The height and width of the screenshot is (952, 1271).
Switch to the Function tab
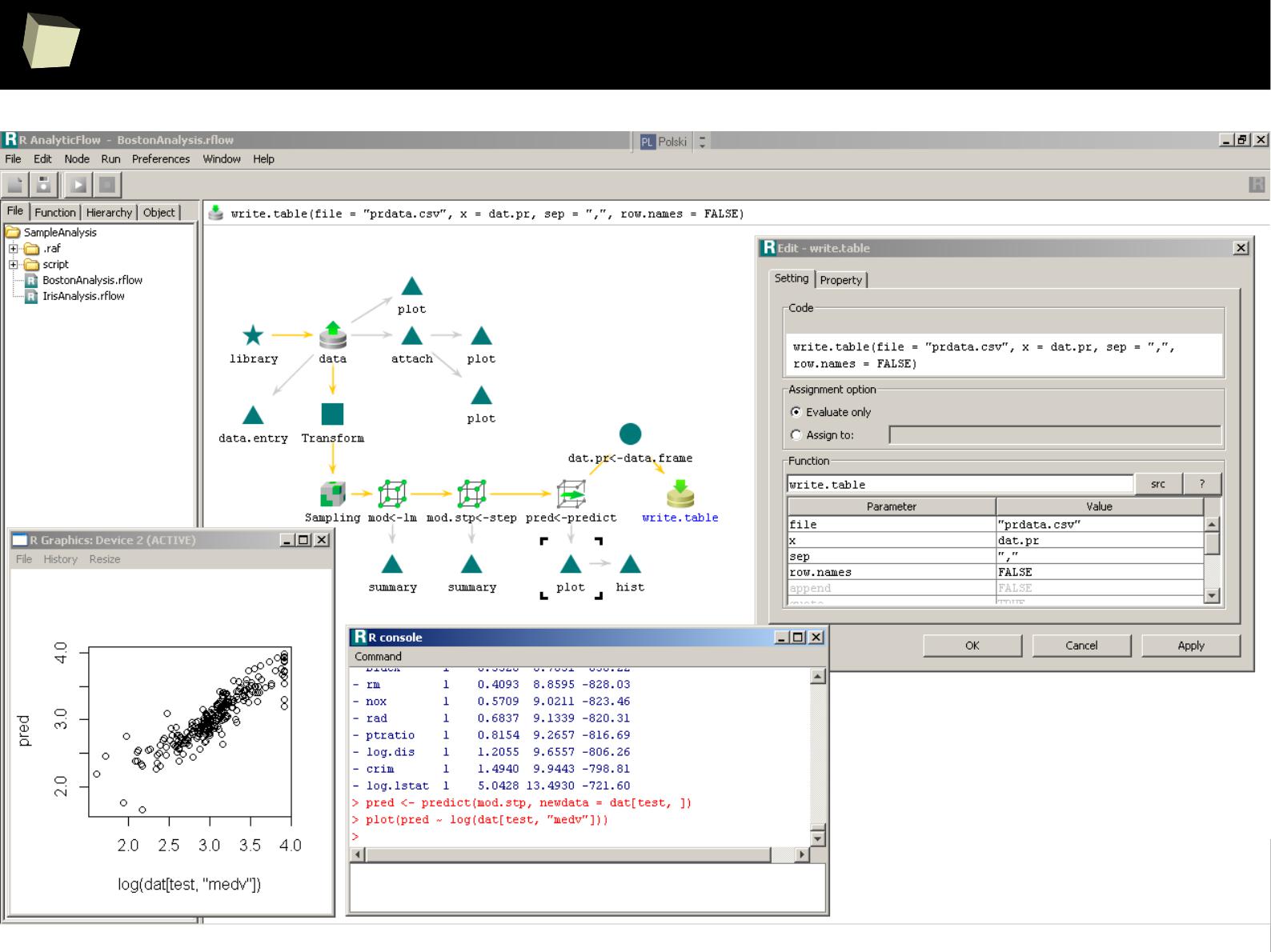[x=55, y=212]
